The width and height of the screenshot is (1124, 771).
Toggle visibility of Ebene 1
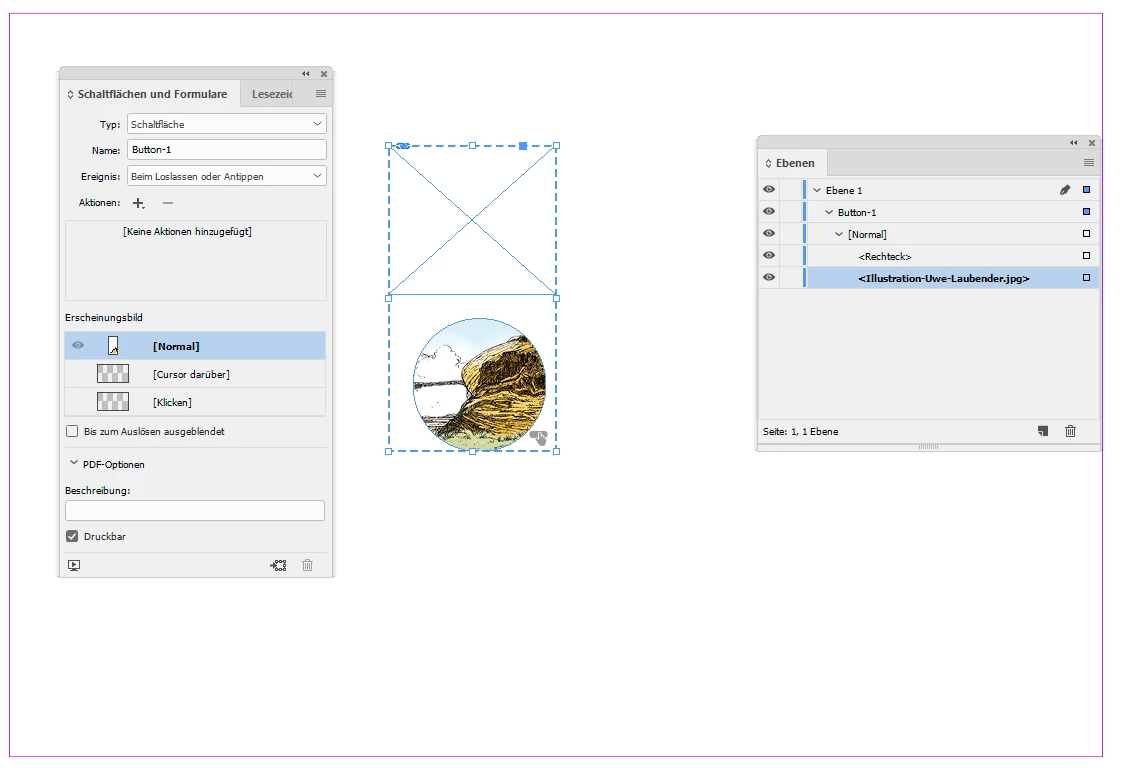[x=769, y=189]
